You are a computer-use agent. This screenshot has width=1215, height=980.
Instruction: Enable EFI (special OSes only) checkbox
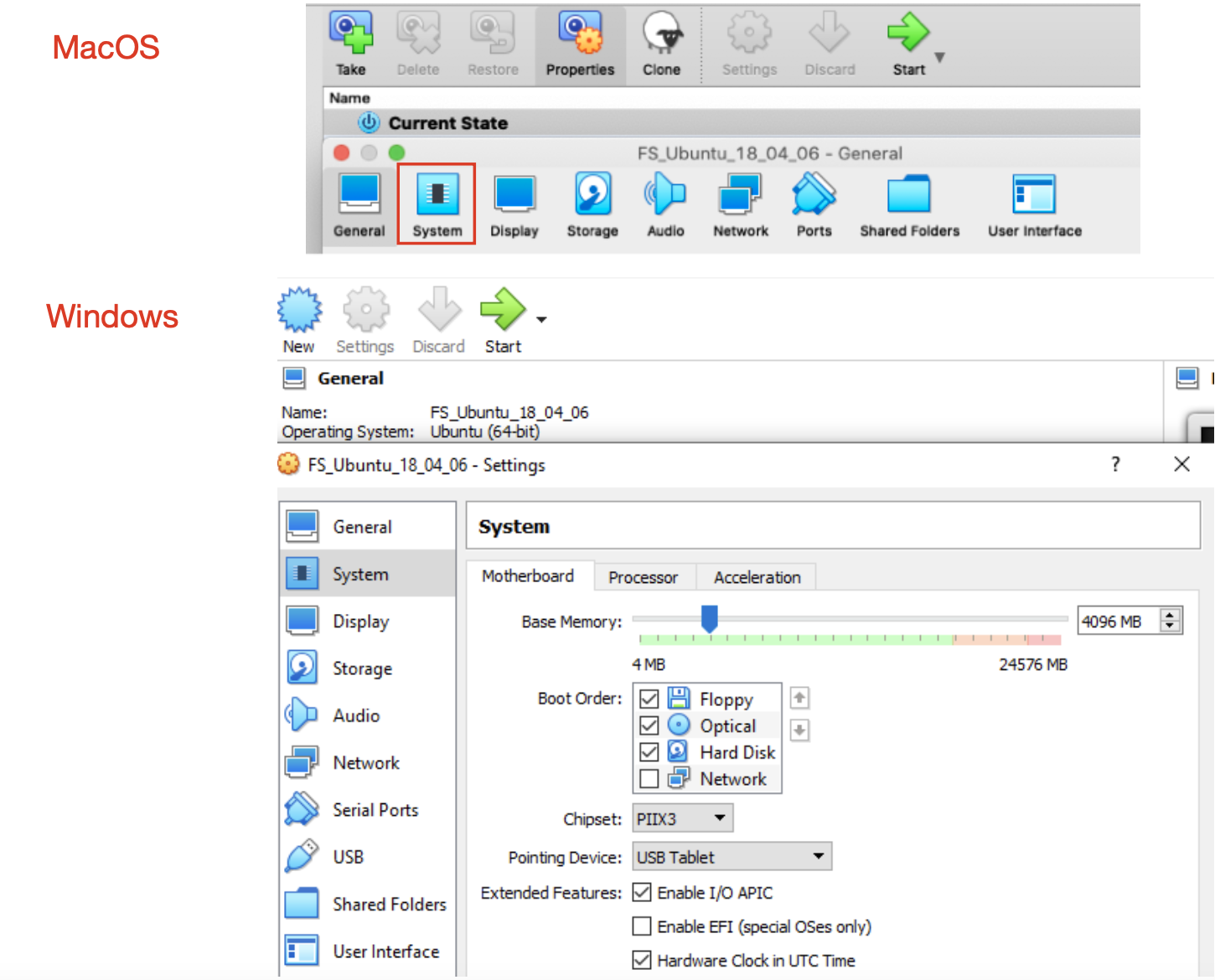(x=642, y=926)
